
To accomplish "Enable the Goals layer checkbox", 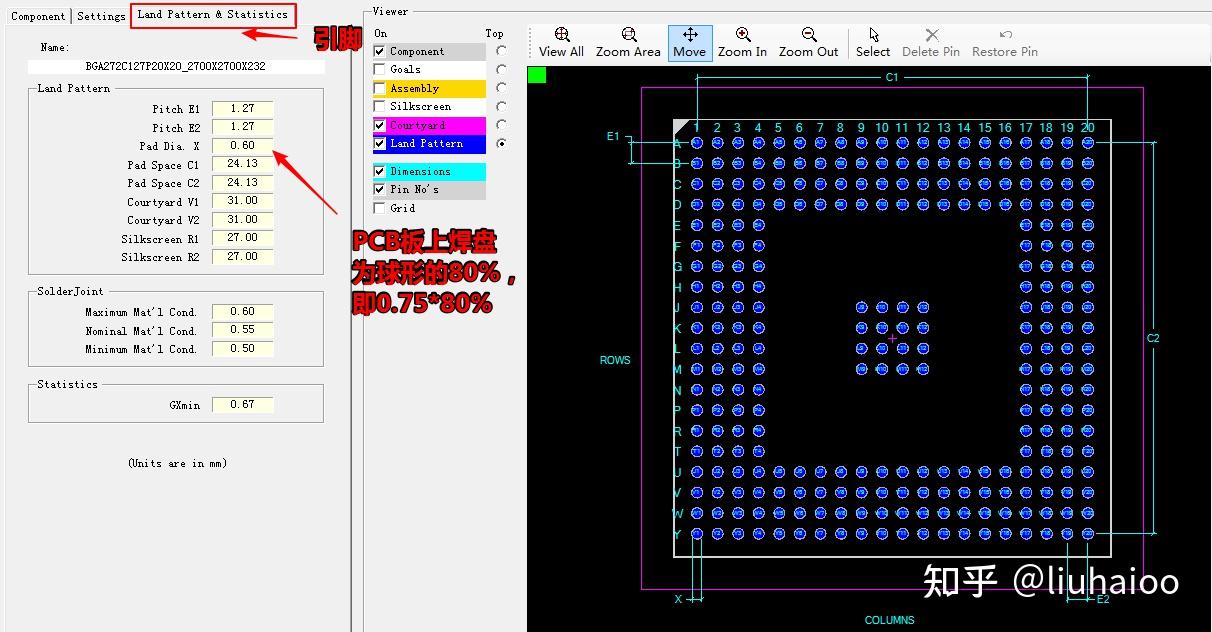I will point(379,69).
